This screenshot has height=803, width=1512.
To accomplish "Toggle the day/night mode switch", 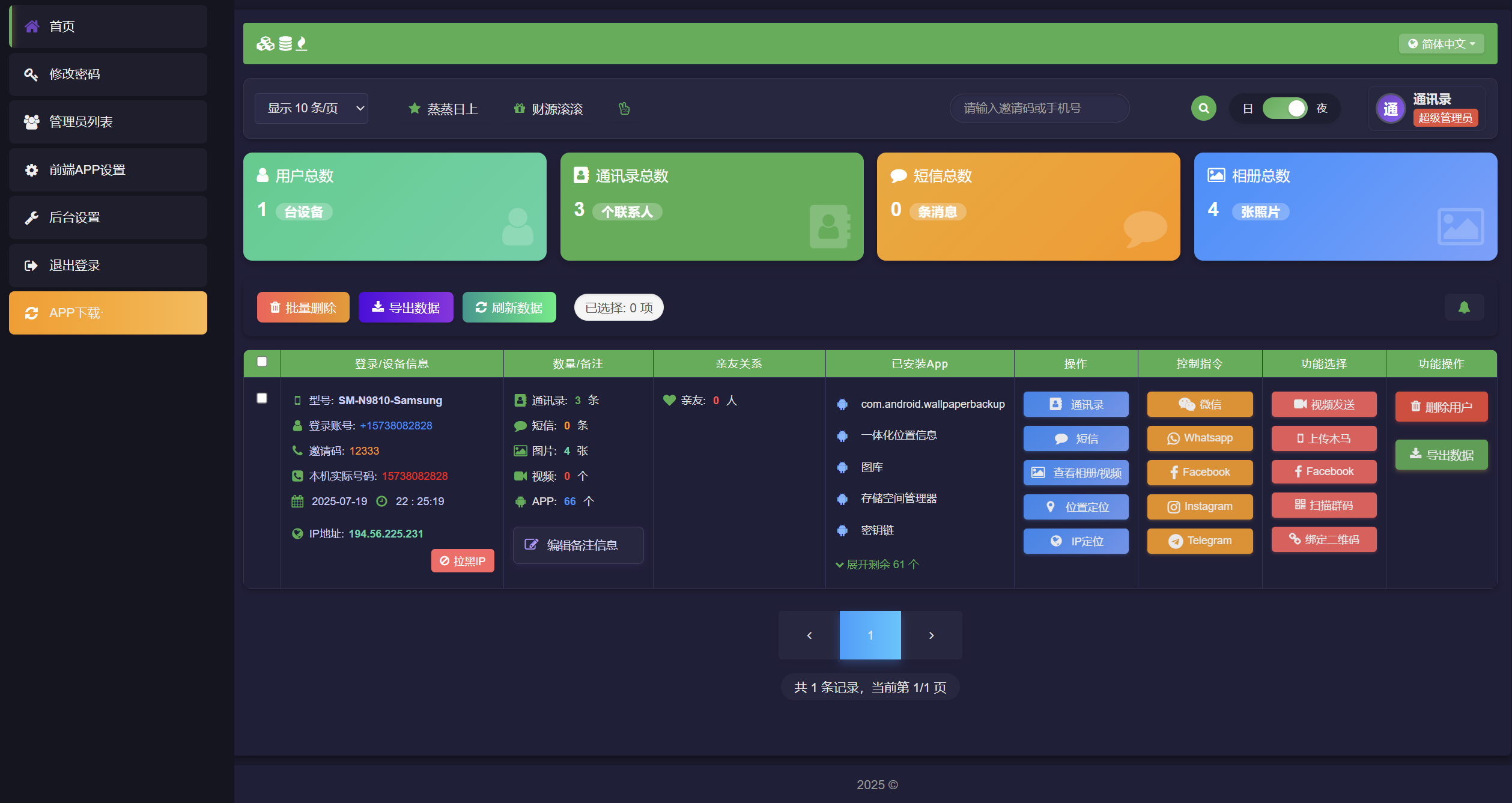I will [1284, 109].
